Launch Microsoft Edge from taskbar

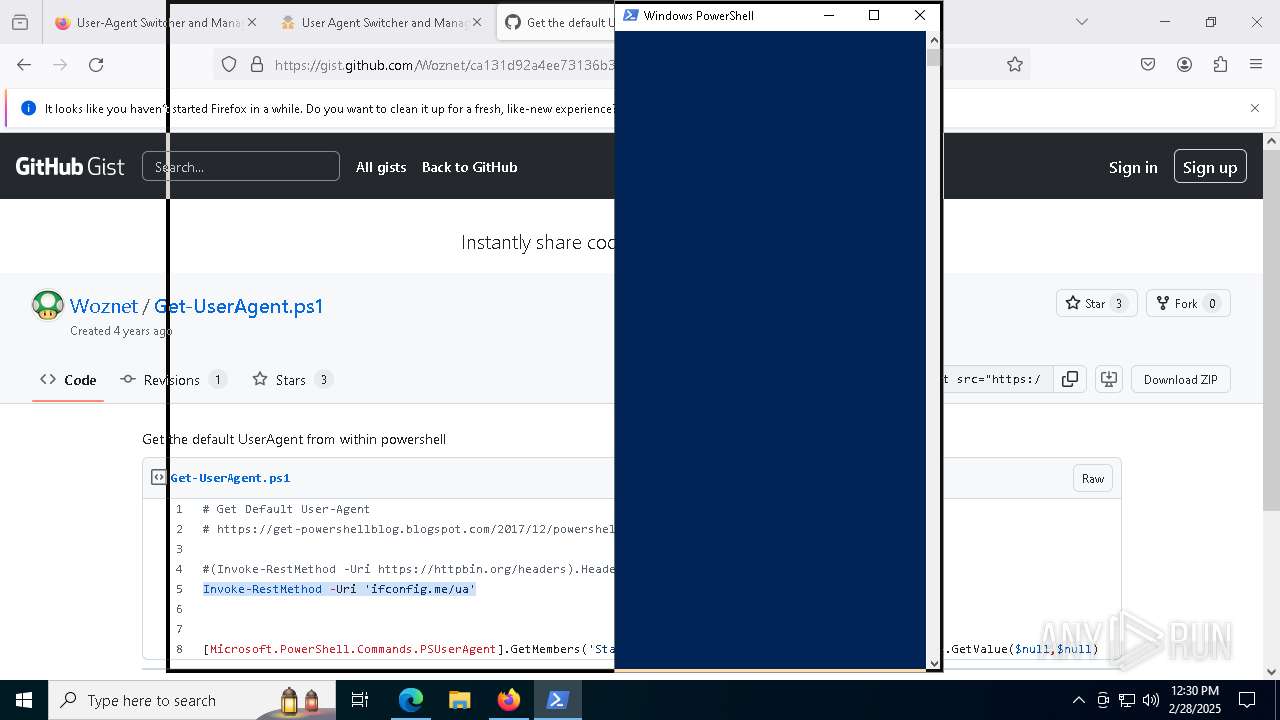coord(411,700)
